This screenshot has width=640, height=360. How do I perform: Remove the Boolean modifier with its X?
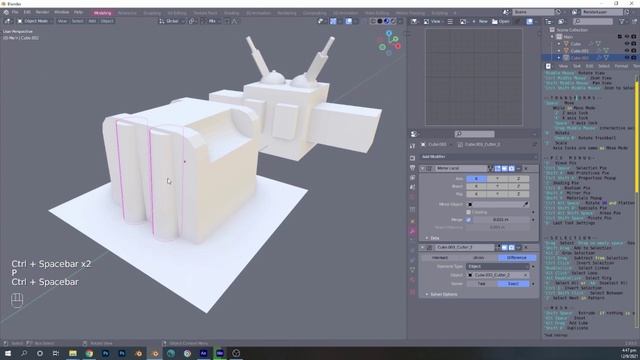526,247
